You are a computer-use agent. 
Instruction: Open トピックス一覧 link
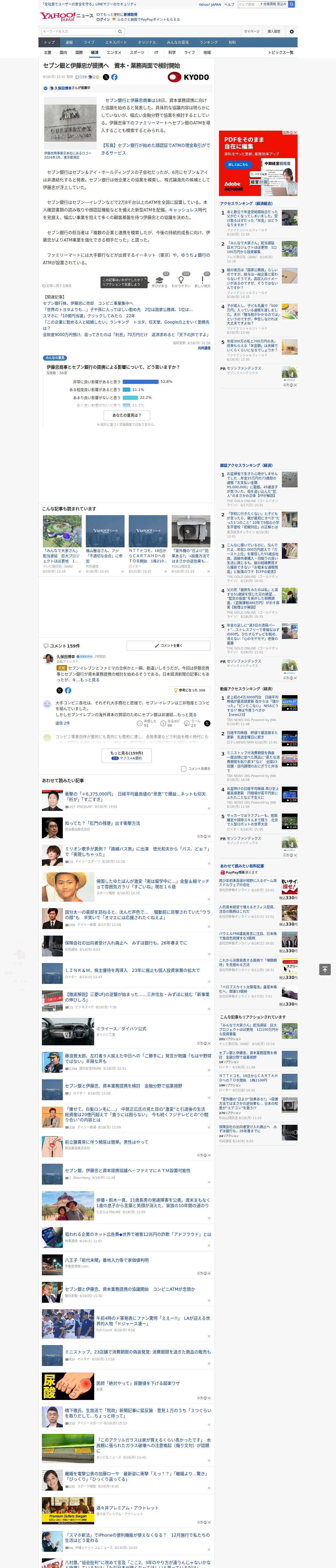tap(281, 52)
